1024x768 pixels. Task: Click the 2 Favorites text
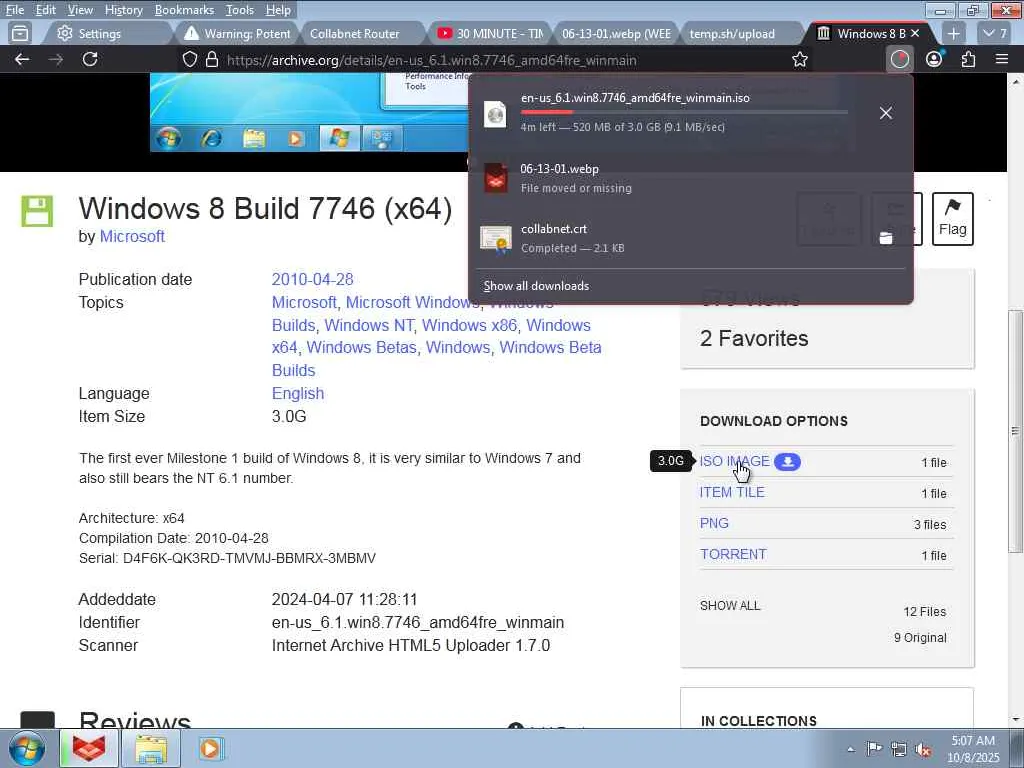click(x=754, y=338)
